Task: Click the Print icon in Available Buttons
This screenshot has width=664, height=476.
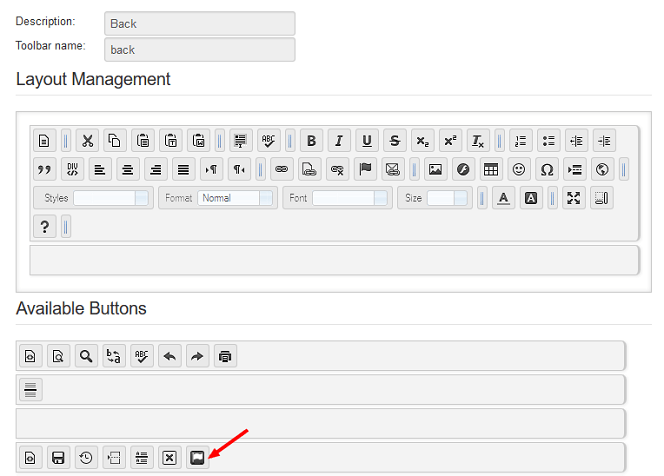Action: [x=225, y=356]
